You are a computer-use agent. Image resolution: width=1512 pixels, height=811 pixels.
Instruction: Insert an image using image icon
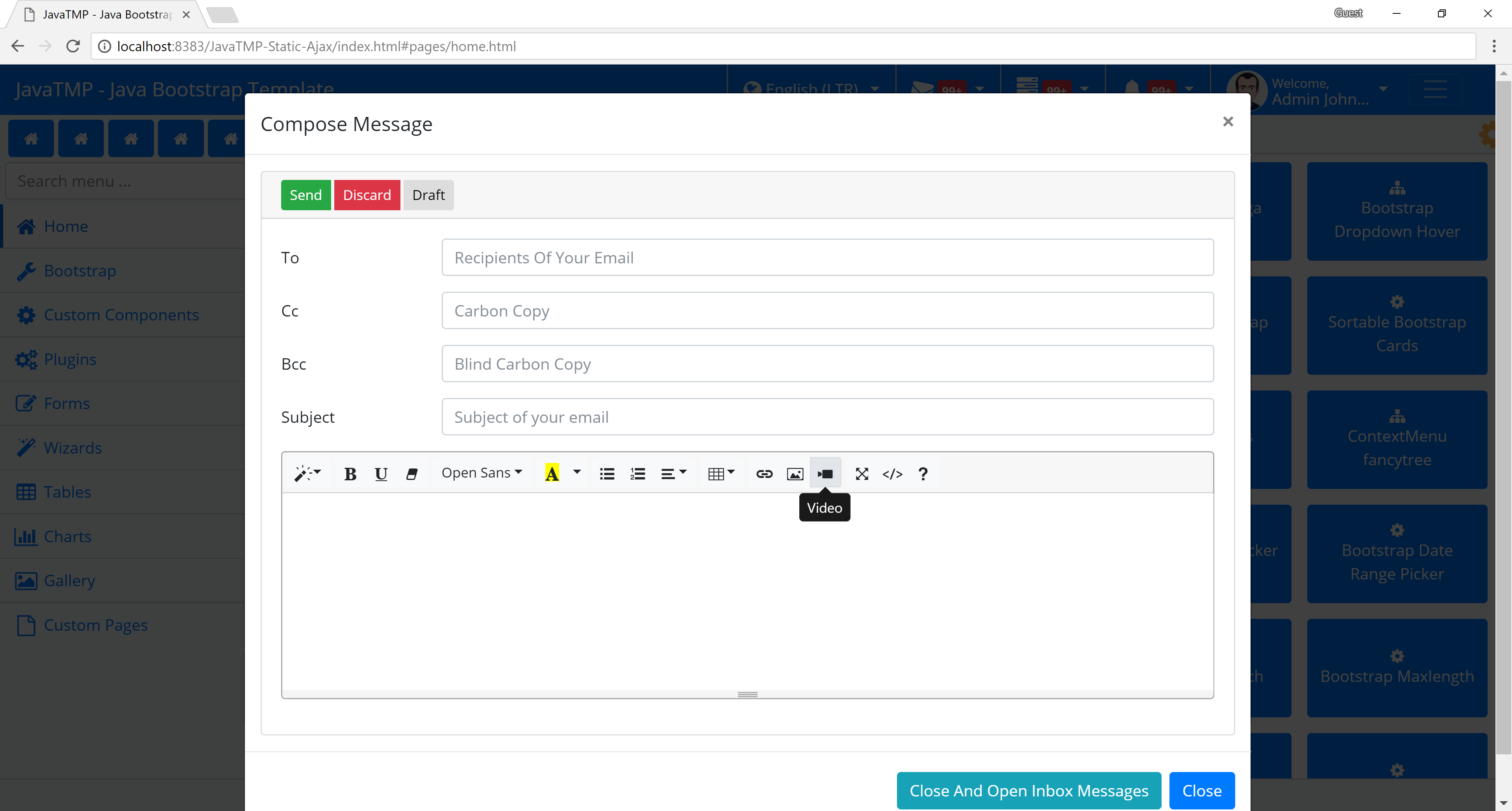click(795, 472)
